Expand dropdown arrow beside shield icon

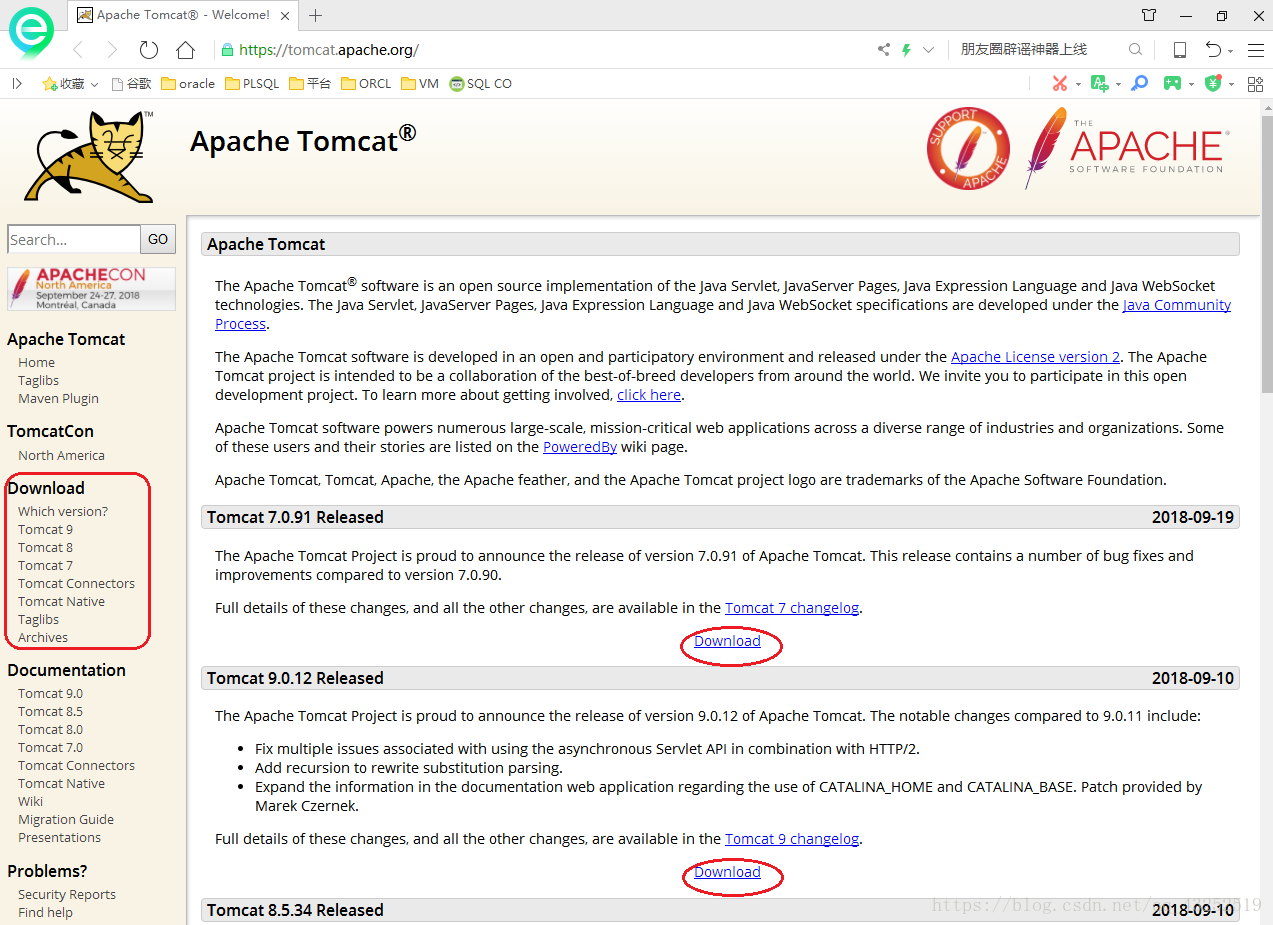tap(1231, 85)
